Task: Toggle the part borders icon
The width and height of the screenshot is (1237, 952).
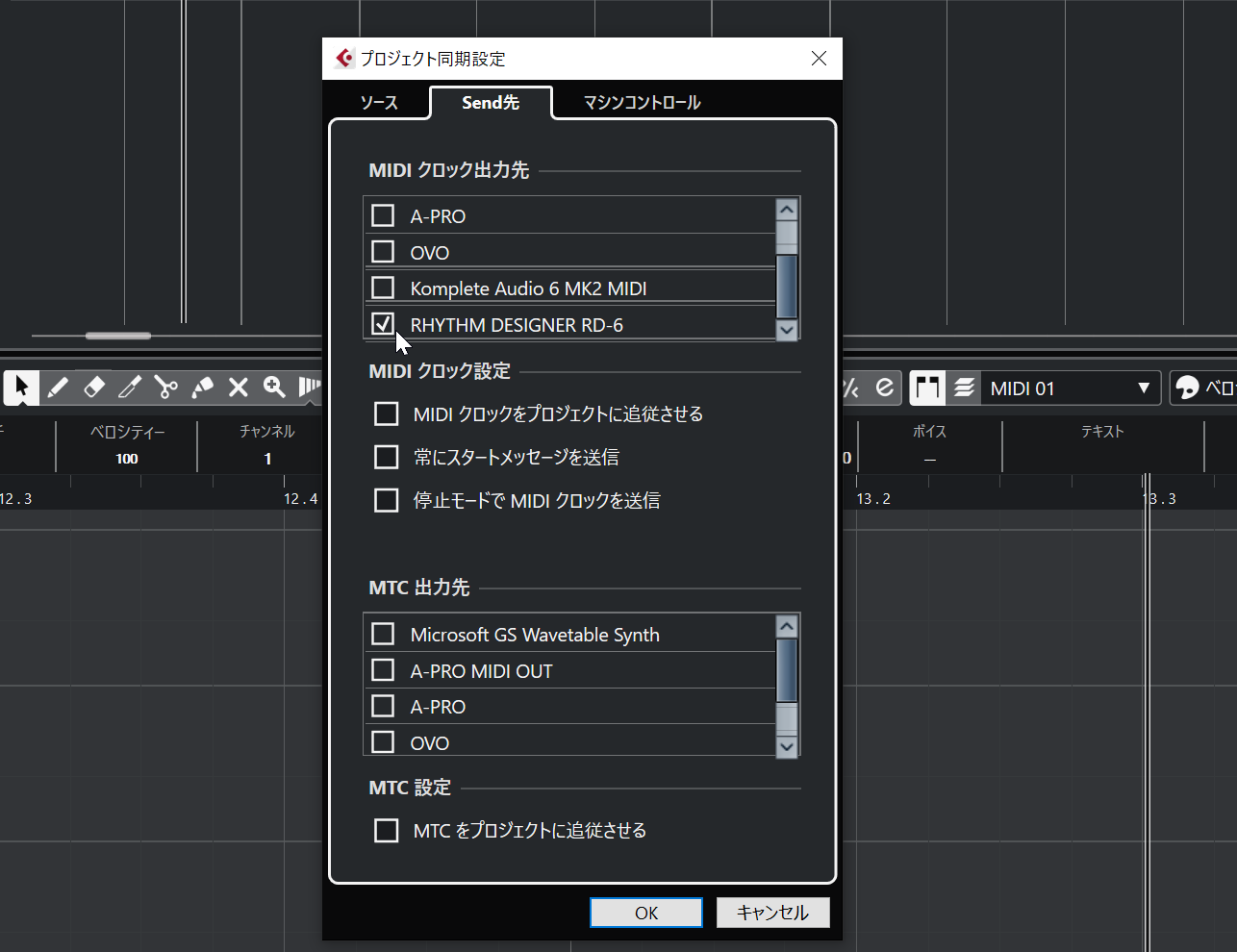Action: (927, 388)
